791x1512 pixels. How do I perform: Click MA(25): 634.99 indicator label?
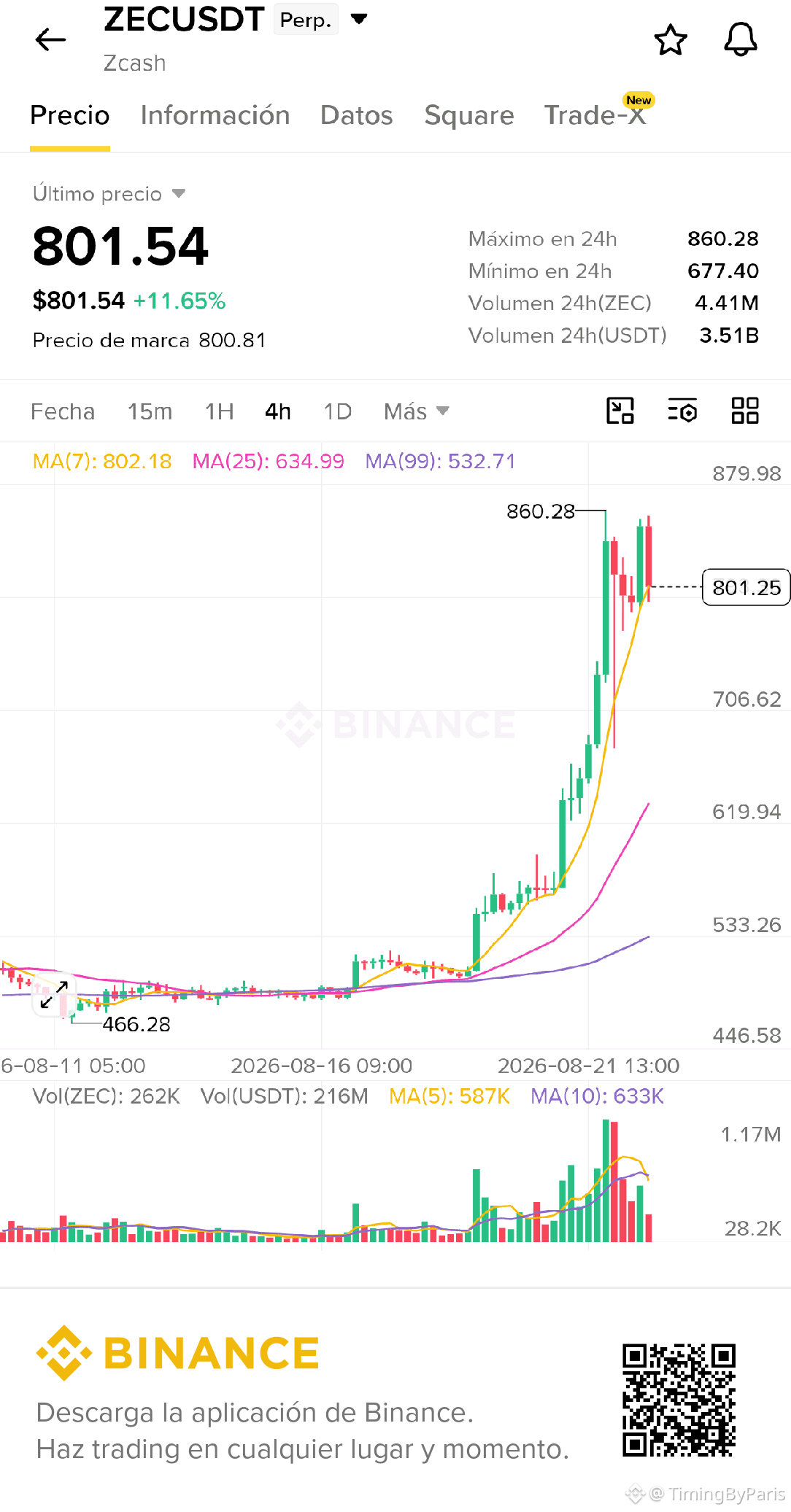coord(268,461)
